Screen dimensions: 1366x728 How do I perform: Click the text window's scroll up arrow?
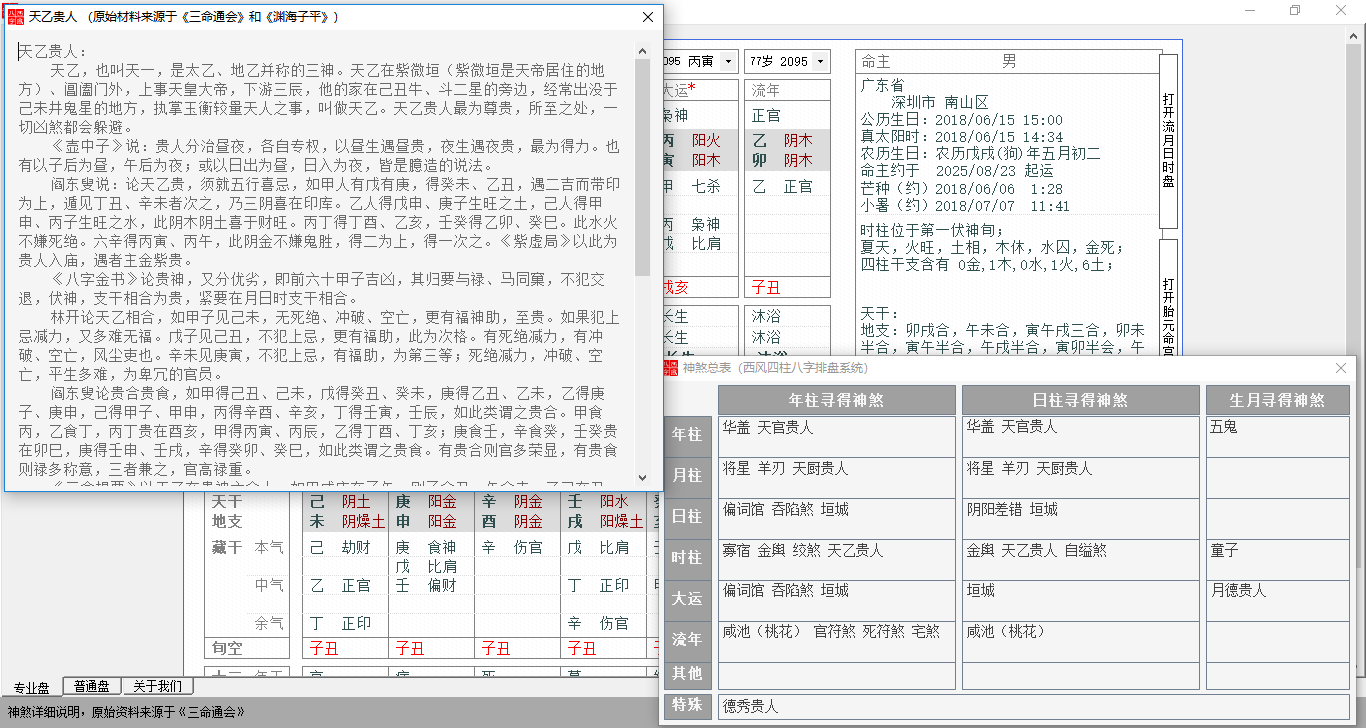[642, 51]
